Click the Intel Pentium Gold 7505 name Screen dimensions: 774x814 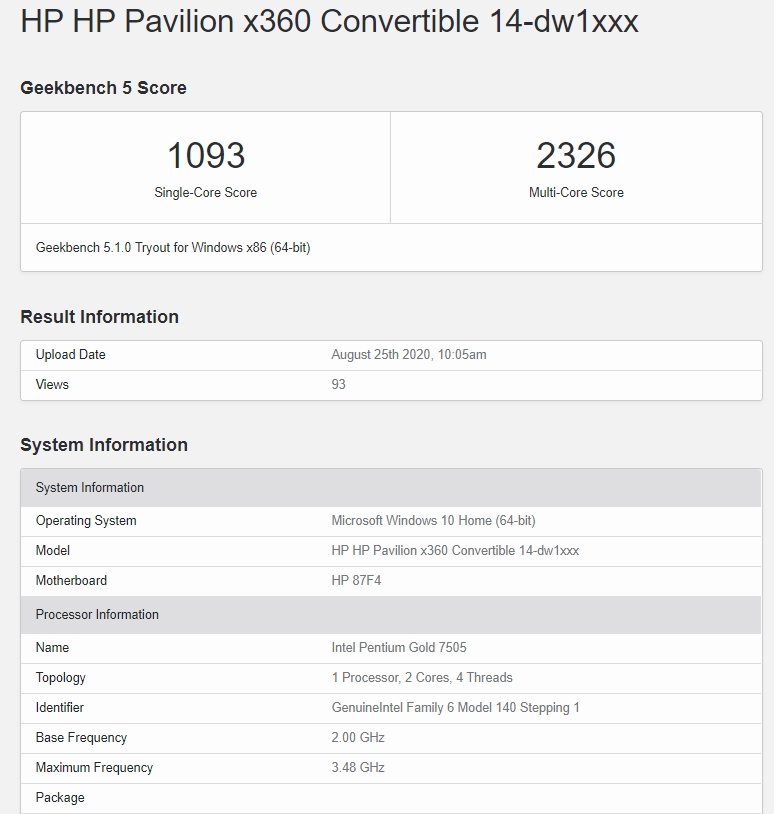[x=399, y=648]
